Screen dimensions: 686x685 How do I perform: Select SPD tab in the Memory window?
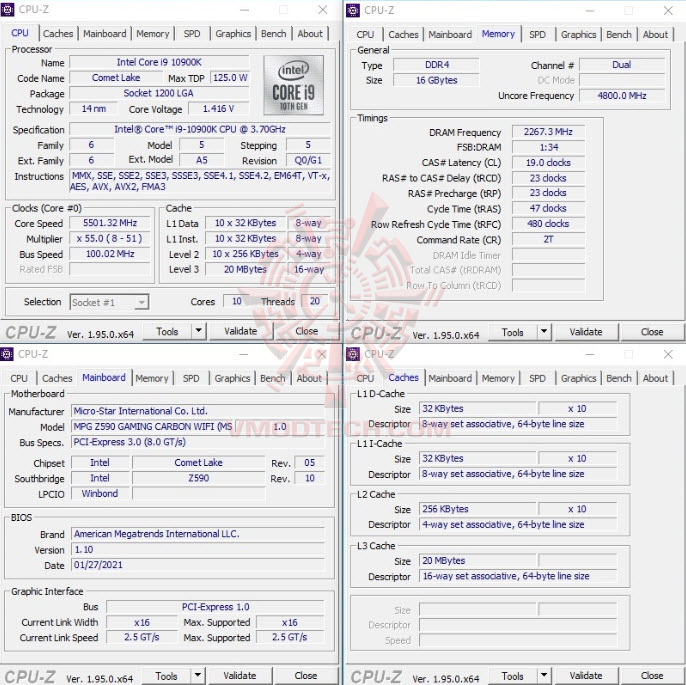point(537,35)
